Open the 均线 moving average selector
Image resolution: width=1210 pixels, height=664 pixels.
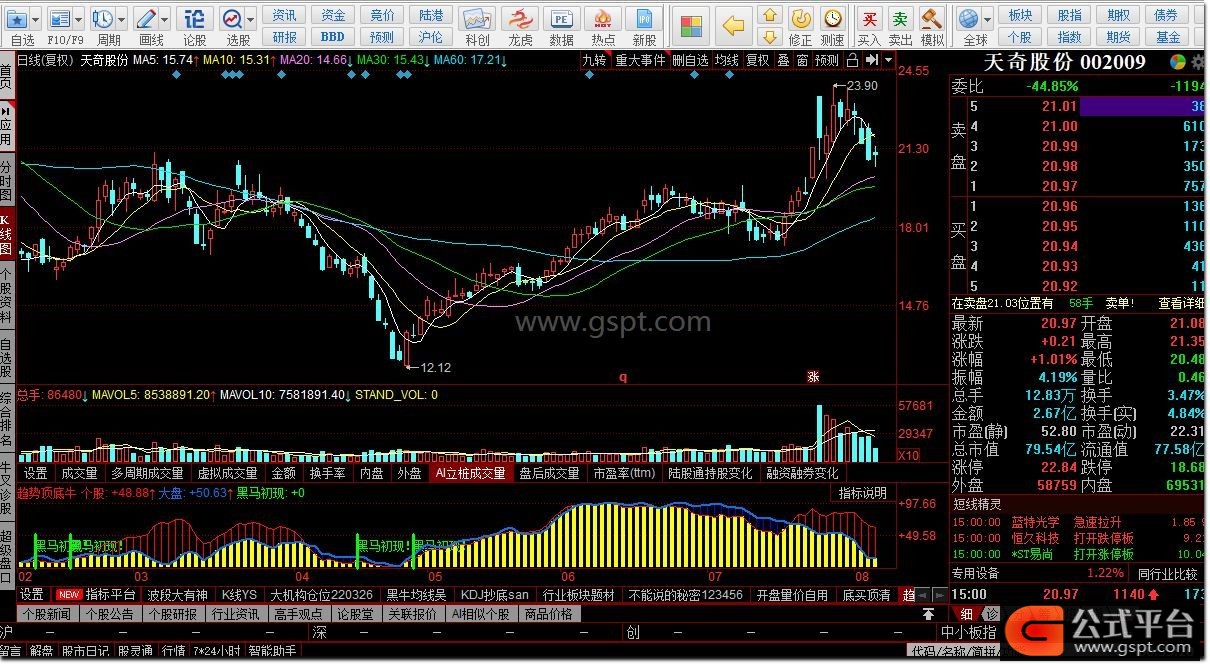coord(727,60)
